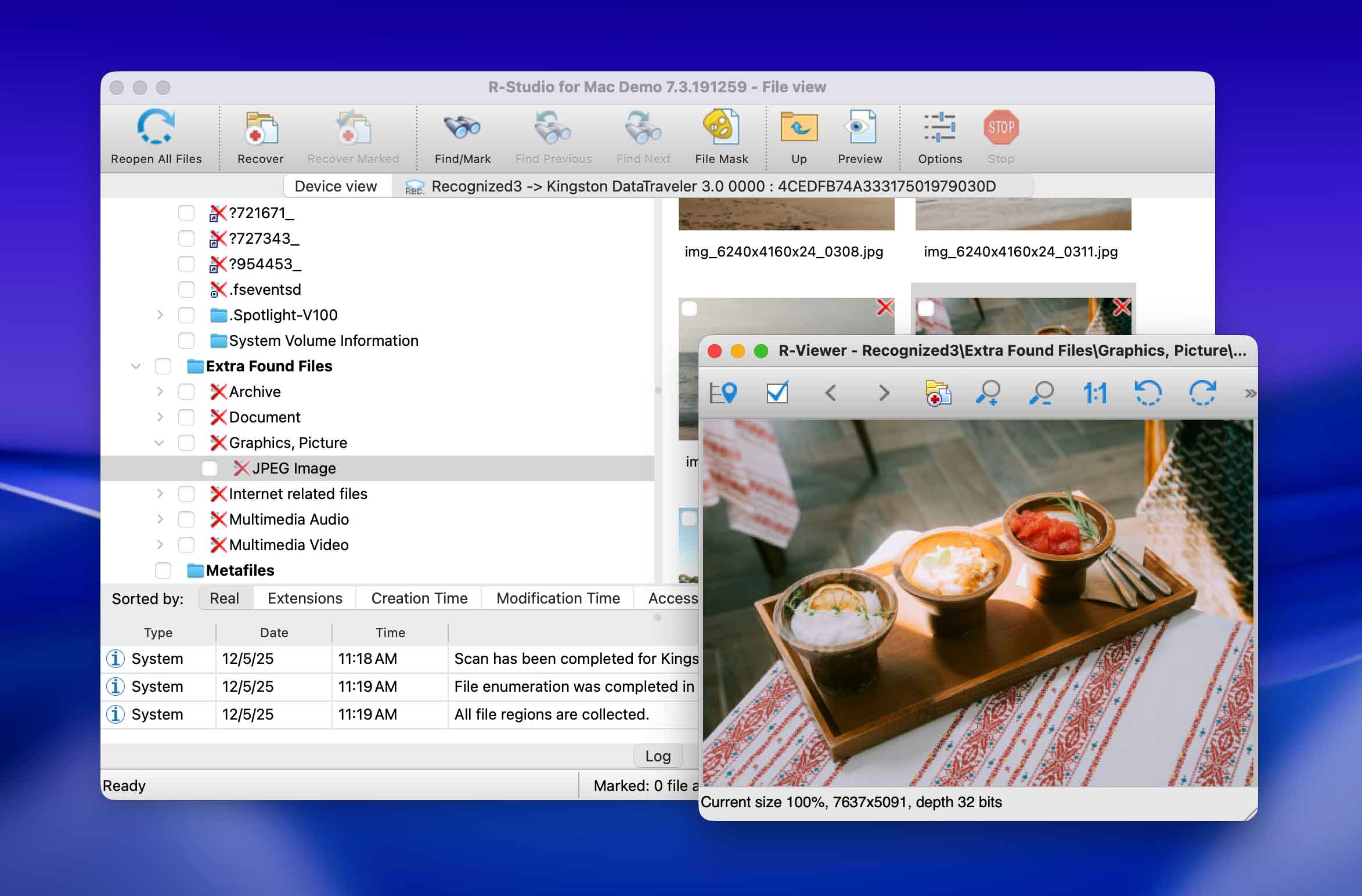Check the Extra Found Files checkbox
1362x896 pixels.
coord(163,366)
